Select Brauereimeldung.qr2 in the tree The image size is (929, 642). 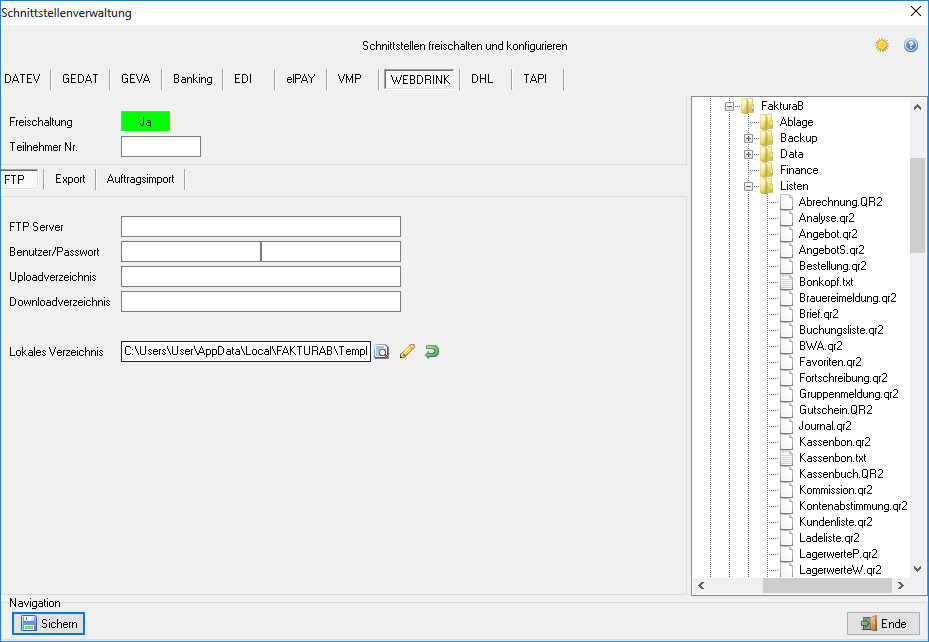(847, 298)
